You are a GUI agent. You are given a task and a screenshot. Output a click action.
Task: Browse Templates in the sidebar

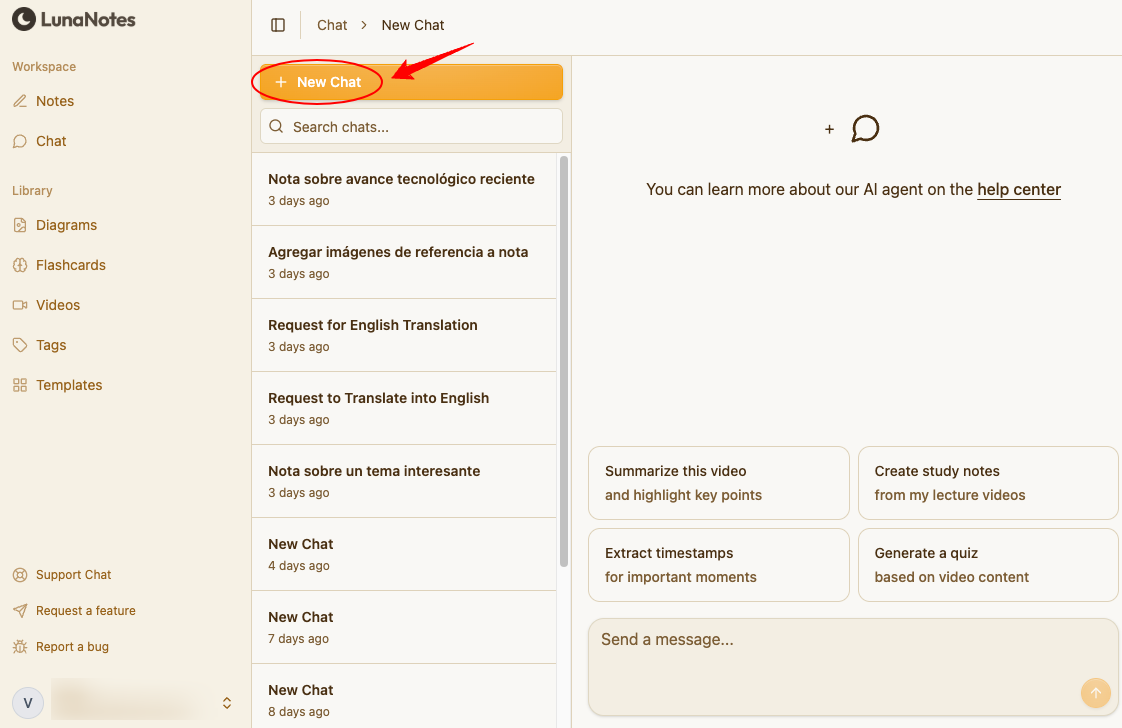click(69, 385)
